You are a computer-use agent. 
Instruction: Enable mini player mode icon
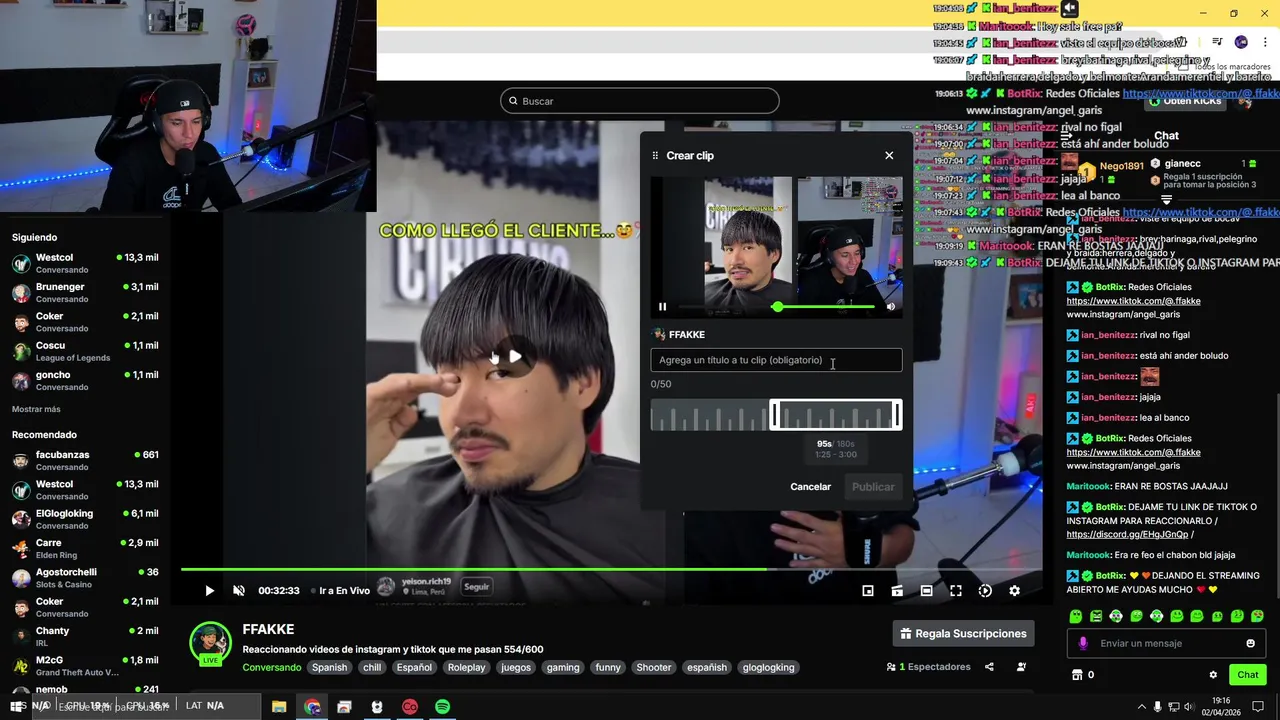[x=868, y=591]
